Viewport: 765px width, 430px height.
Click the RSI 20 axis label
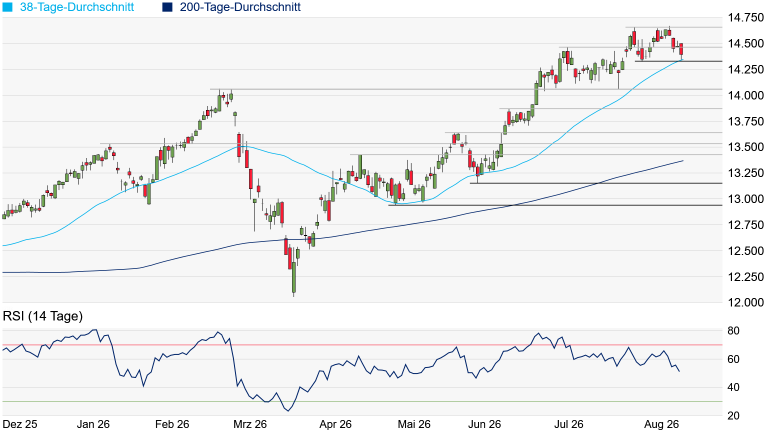tap(733, 416)
